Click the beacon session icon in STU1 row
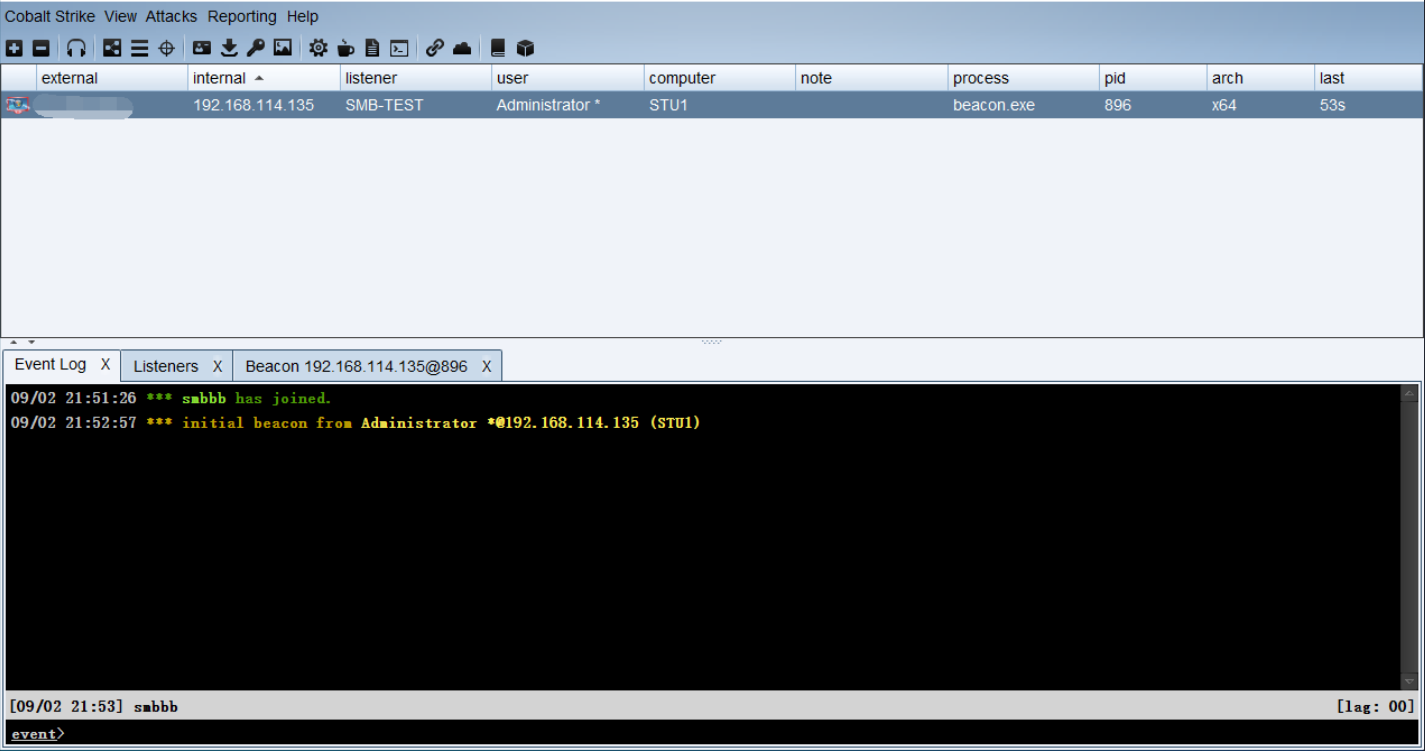This screenshot has height=751, width=1425. 17,105
